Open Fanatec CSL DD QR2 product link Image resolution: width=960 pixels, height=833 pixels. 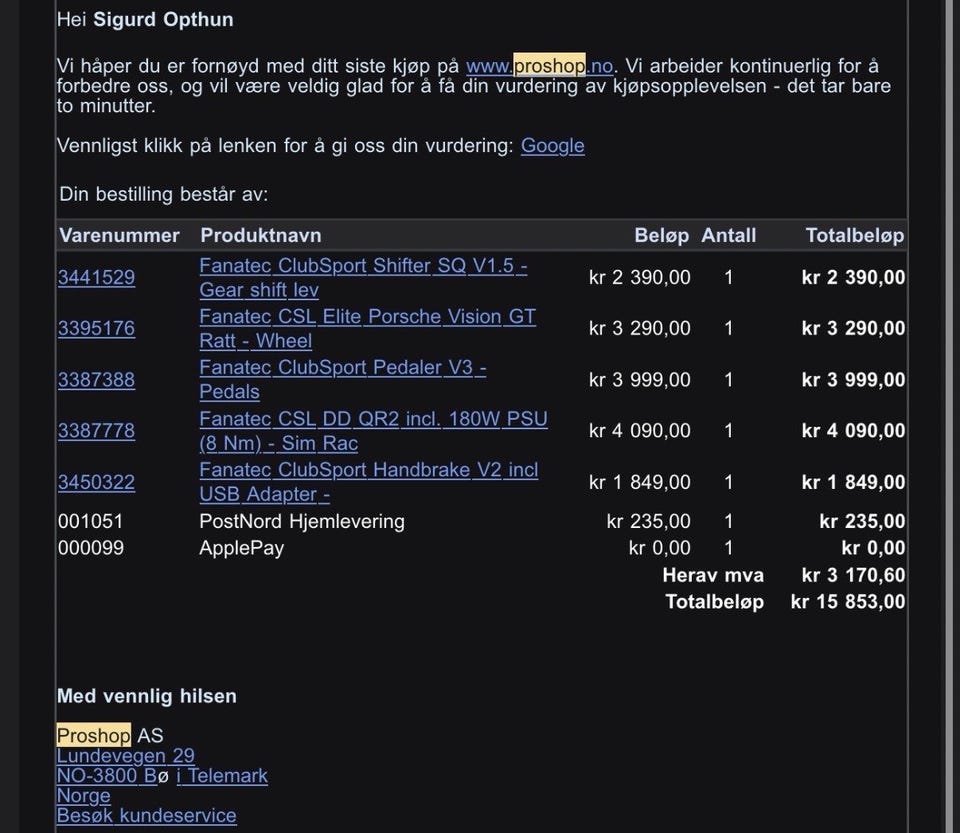click(373, 430)
